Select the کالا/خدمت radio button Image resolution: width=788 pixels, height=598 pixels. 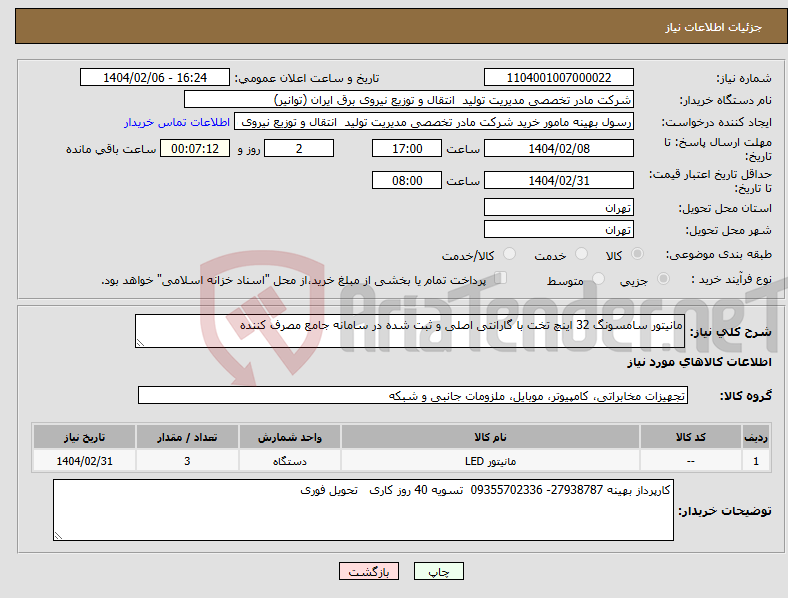[x=509, y=254]
